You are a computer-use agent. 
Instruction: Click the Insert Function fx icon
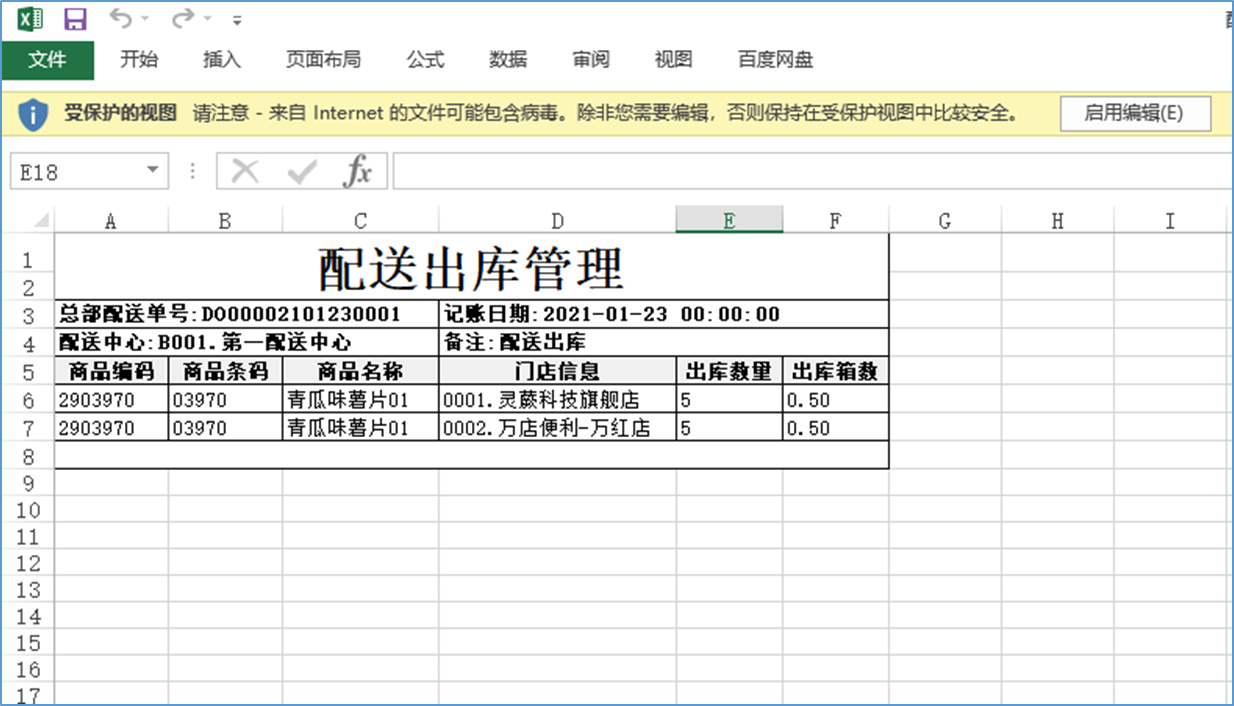pyautogui.click(x=357, y=172)
